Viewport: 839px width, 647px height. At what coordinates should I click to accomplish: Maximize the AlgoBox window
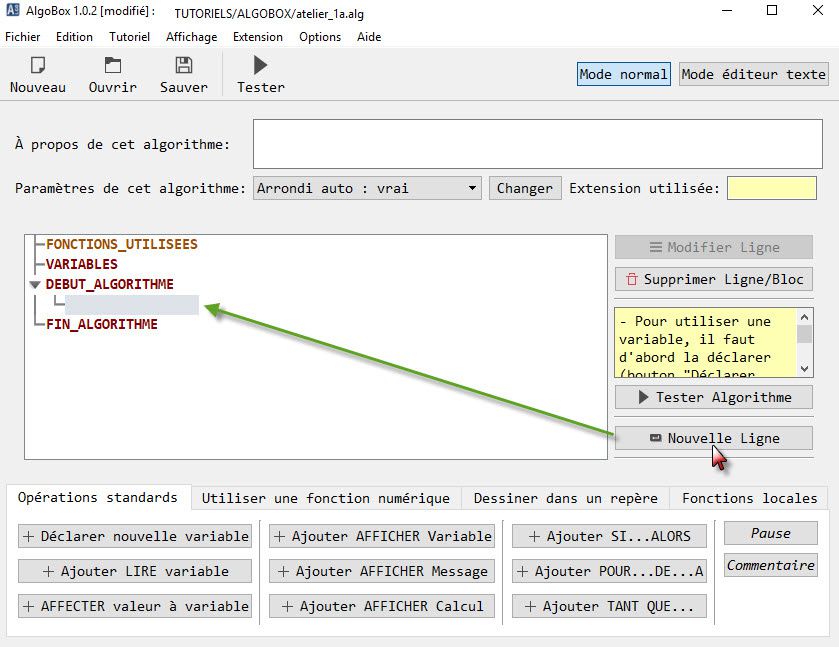772,11
